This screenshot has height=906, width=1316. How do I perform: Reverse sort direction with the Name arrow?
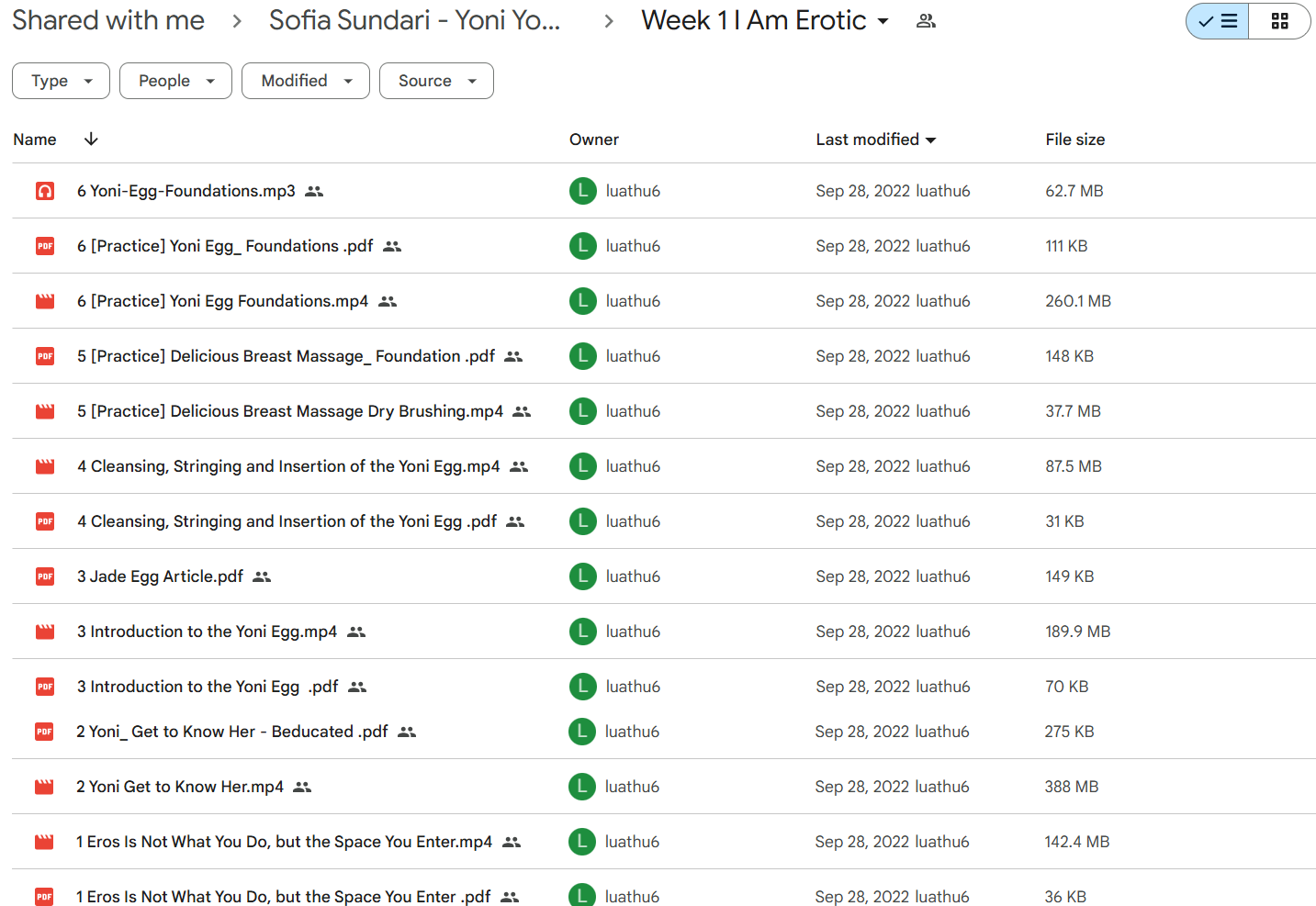(91, 140)
